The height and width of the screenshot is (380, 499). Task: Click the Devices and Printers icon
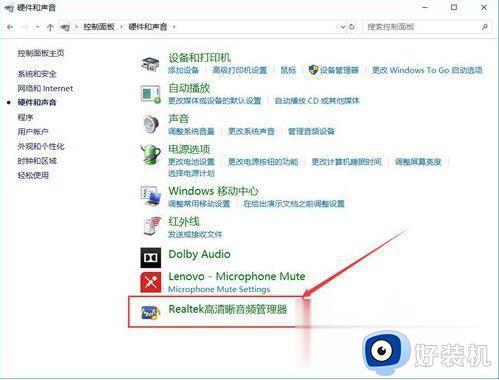150,64
